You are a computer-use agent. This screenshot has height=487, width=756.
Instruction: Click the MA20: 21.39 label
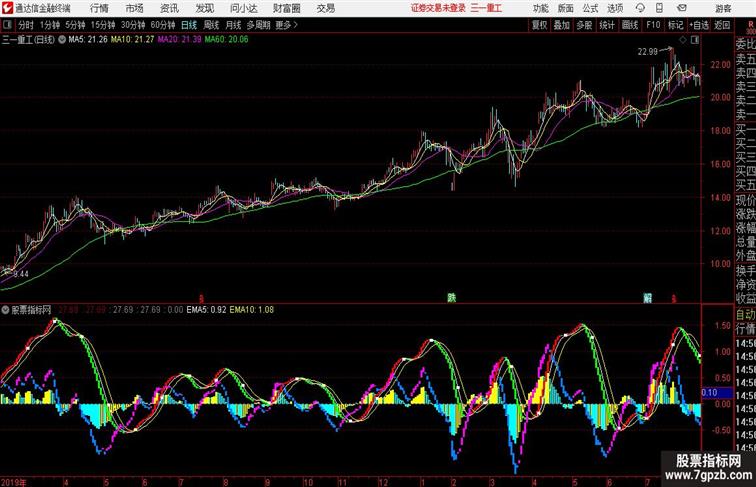pos(179,40)
